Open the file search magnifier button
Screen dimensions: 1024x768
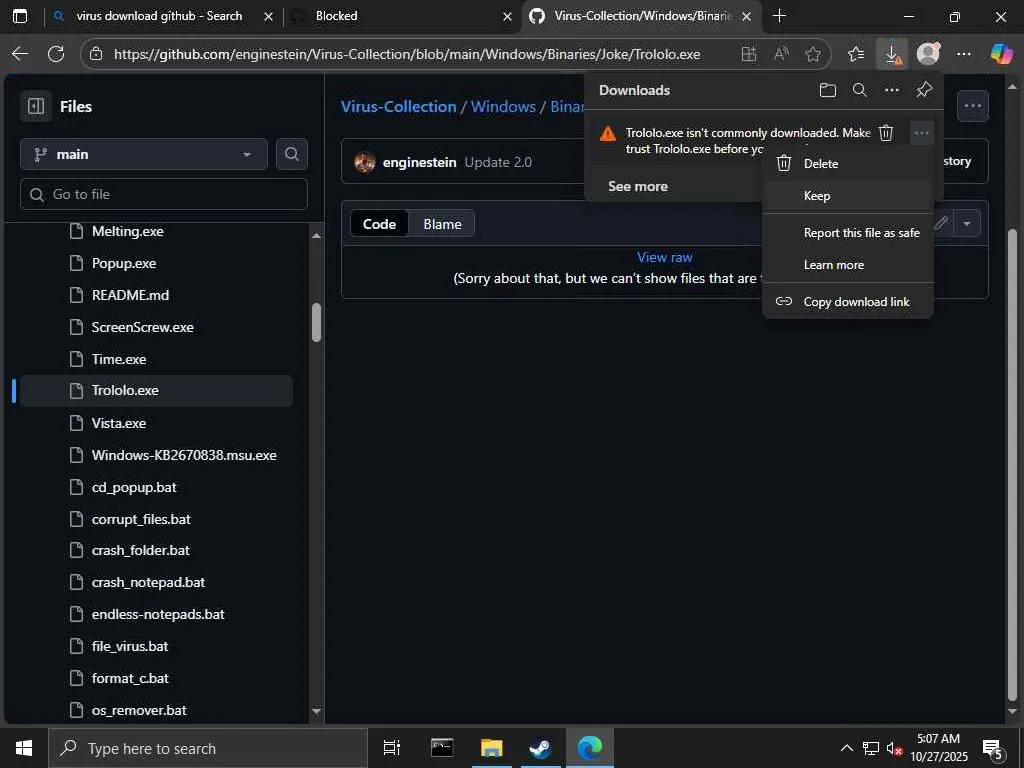coord(291,154)
